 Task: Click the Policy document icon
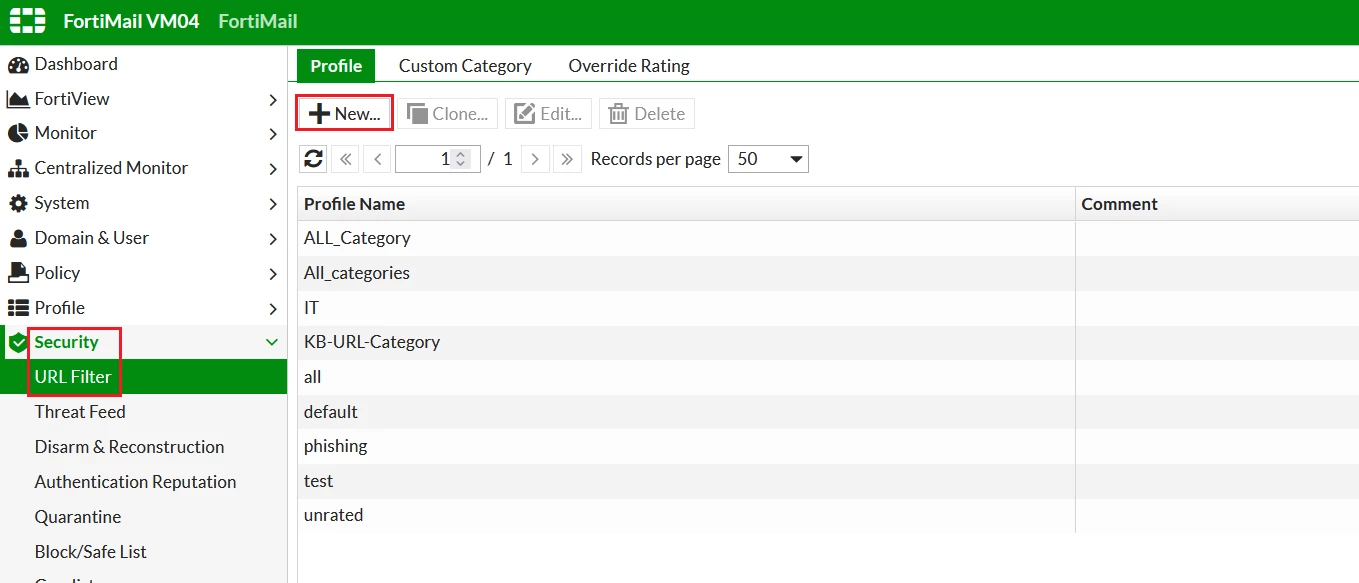18,273
